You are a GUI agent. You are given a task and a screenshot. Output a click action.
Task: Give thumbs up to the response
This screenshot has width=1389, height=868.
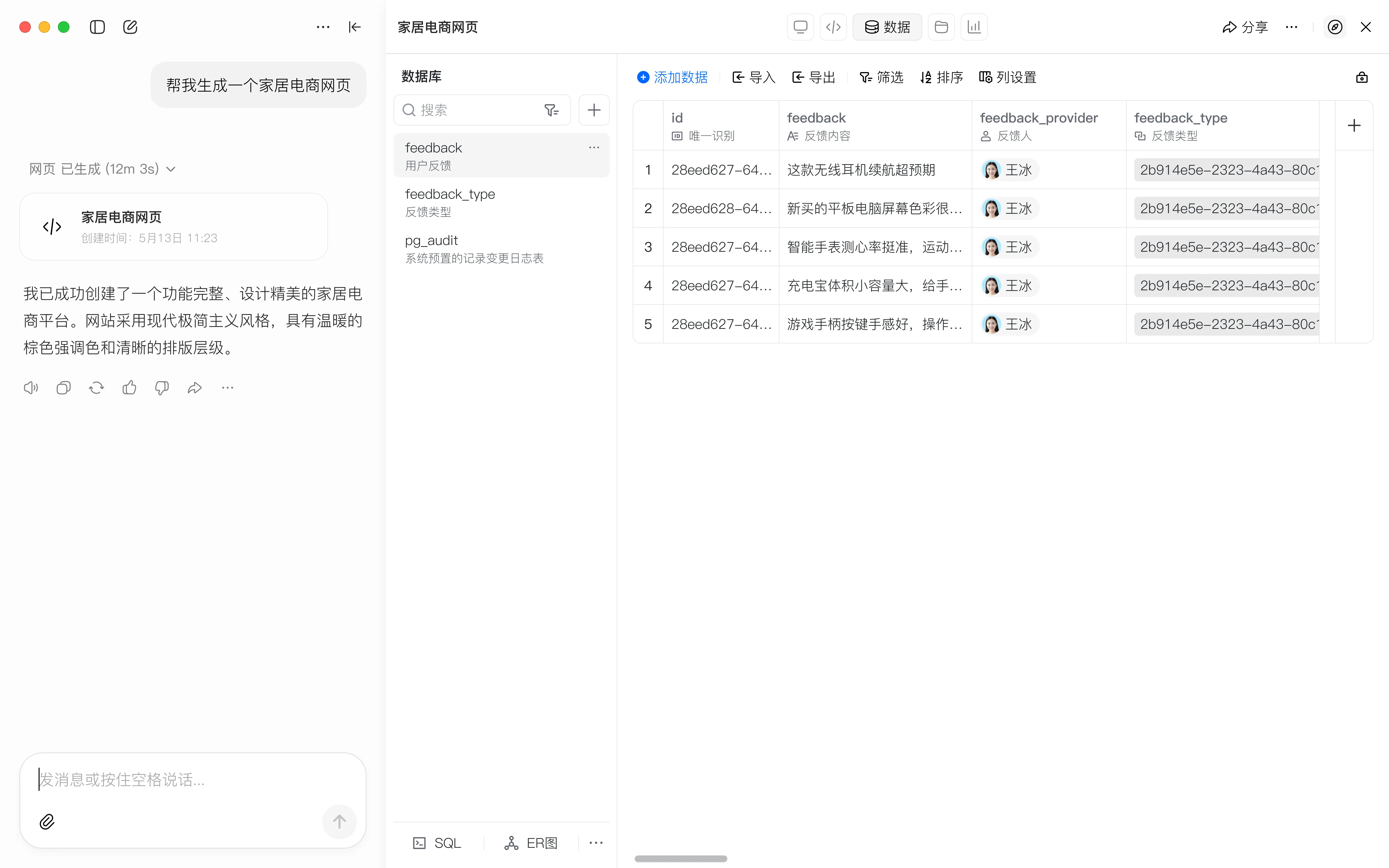click(x=129, y=388)
